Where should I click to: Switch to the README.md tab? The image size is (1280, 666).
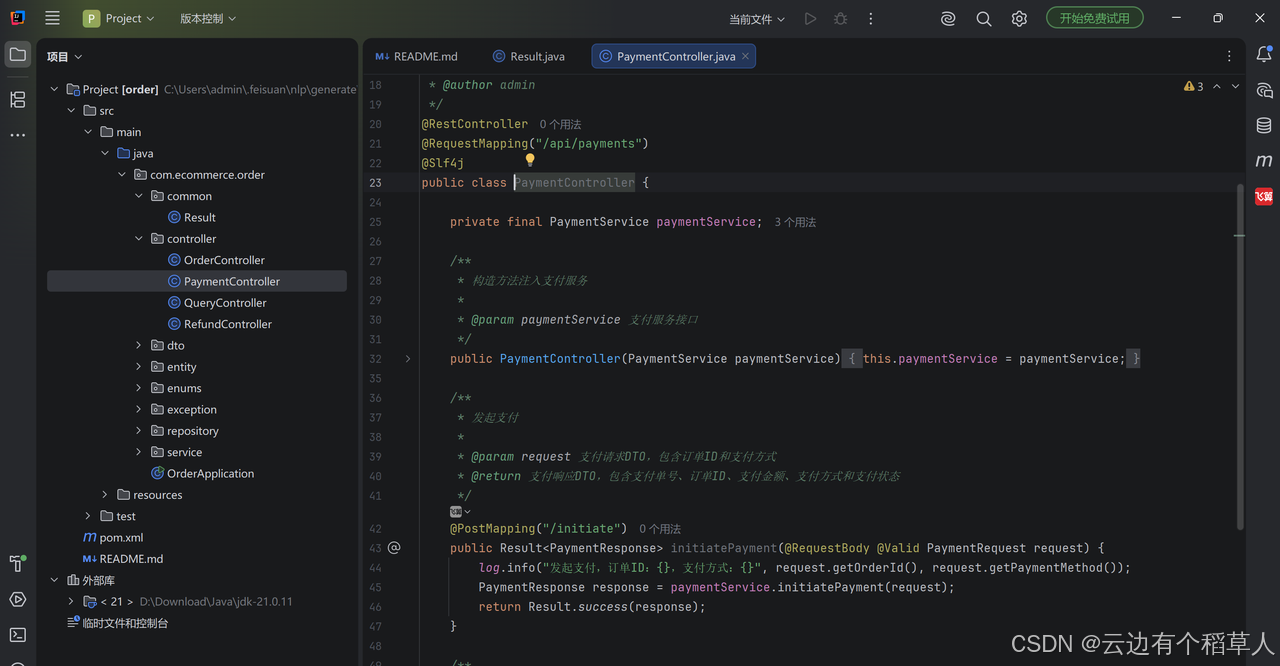point(417,57)
